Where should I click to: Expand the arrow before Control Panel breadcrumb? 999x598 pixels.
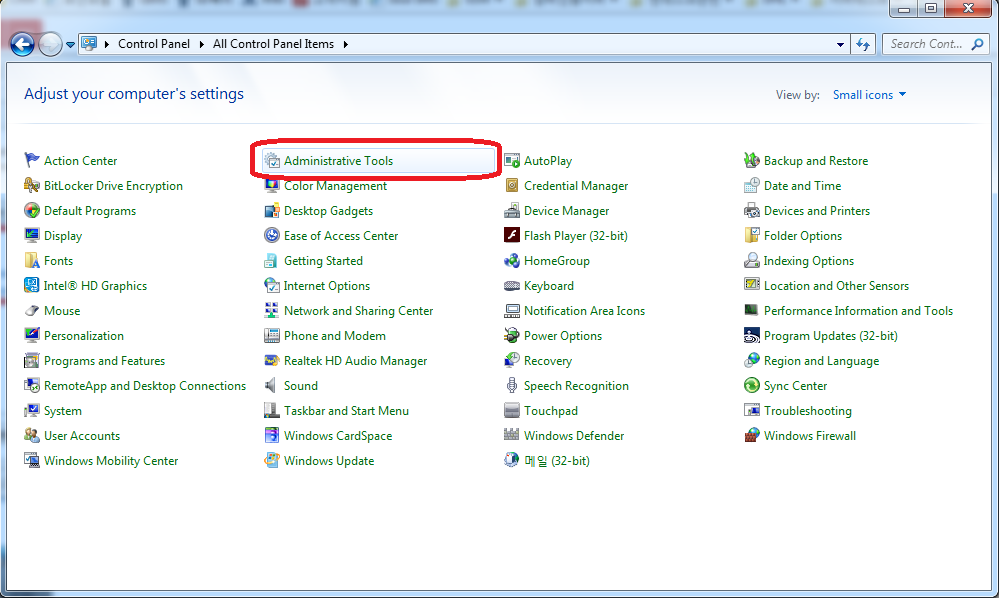pyautogui.click(x=106, y=44)
